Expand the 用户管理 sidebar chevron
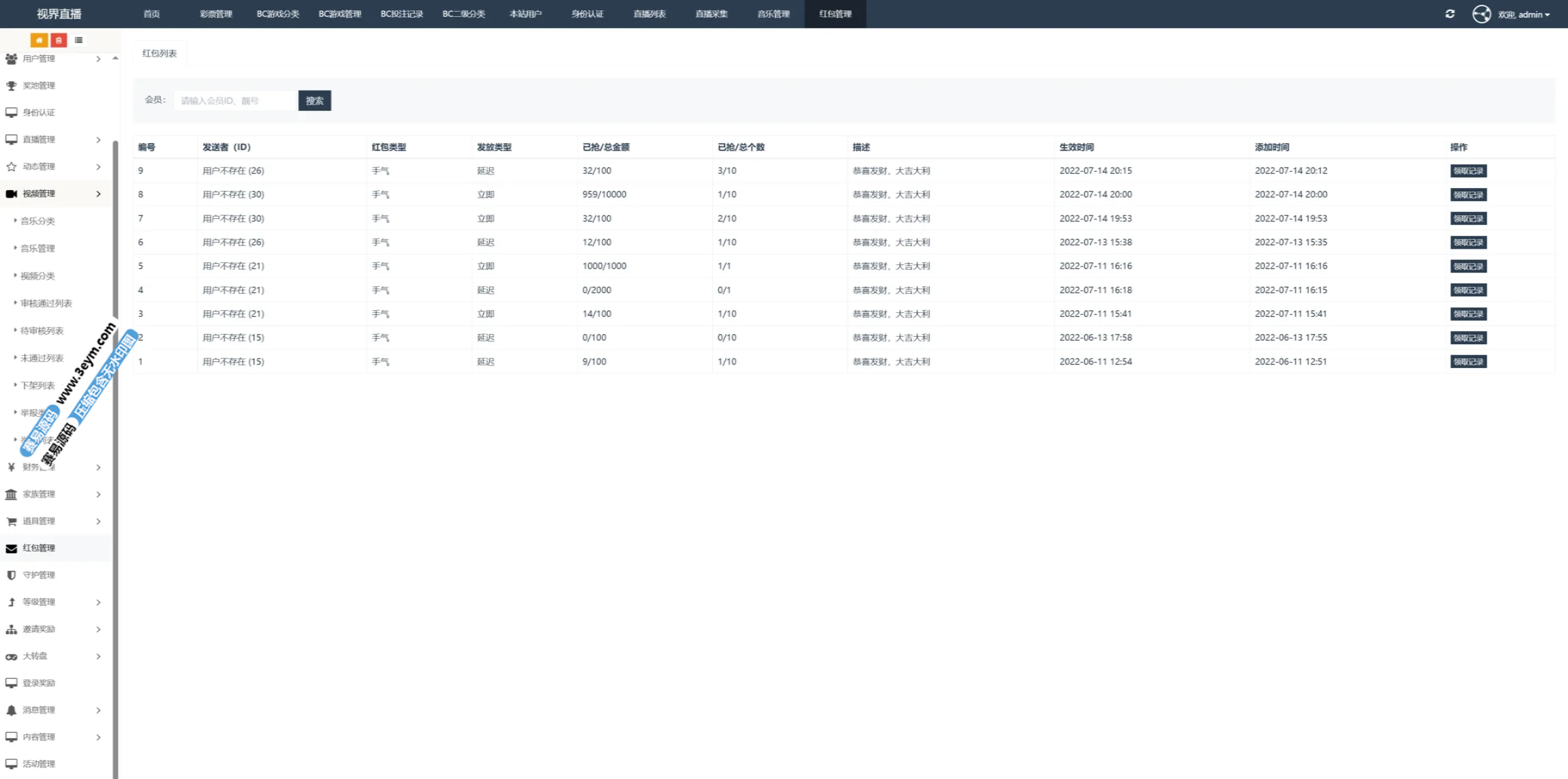 click(98, 59)
